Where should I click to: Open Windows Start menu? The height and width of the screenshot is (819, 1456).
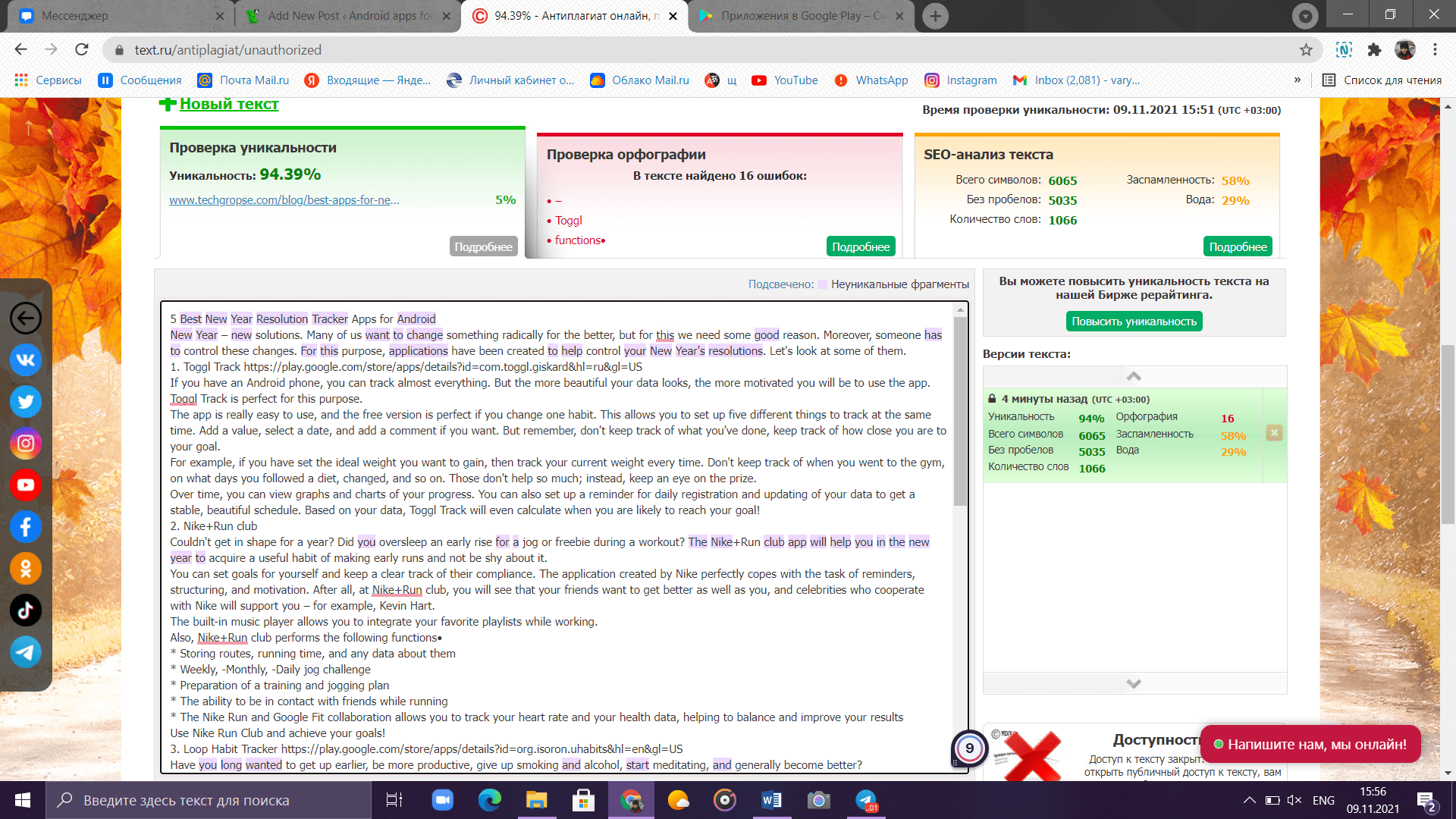[x=23, y=800]
